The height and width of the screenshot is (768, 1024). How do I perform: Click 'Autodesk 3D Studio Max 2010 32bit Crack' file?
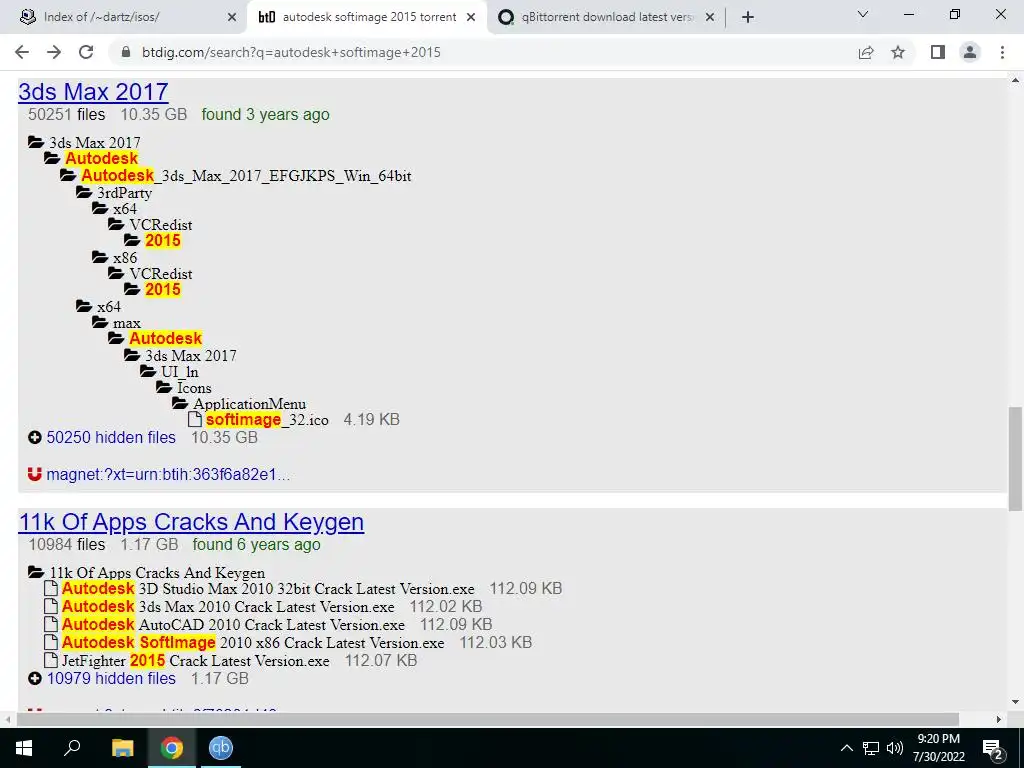point(268,588)
